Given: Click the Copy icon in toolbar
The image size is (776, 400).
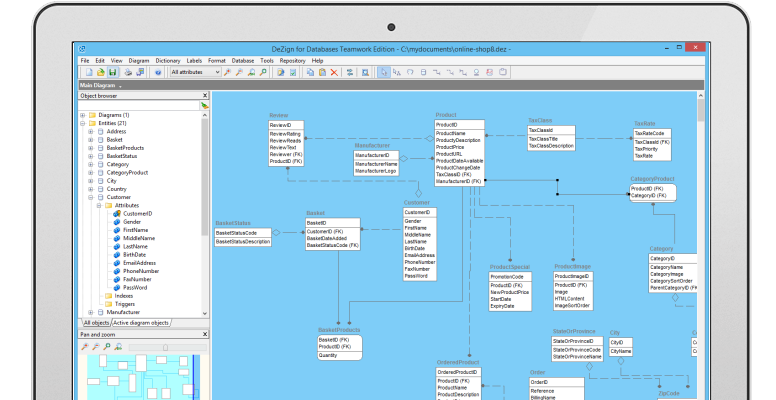Looking at the screenshot, I should pos(310,72).
